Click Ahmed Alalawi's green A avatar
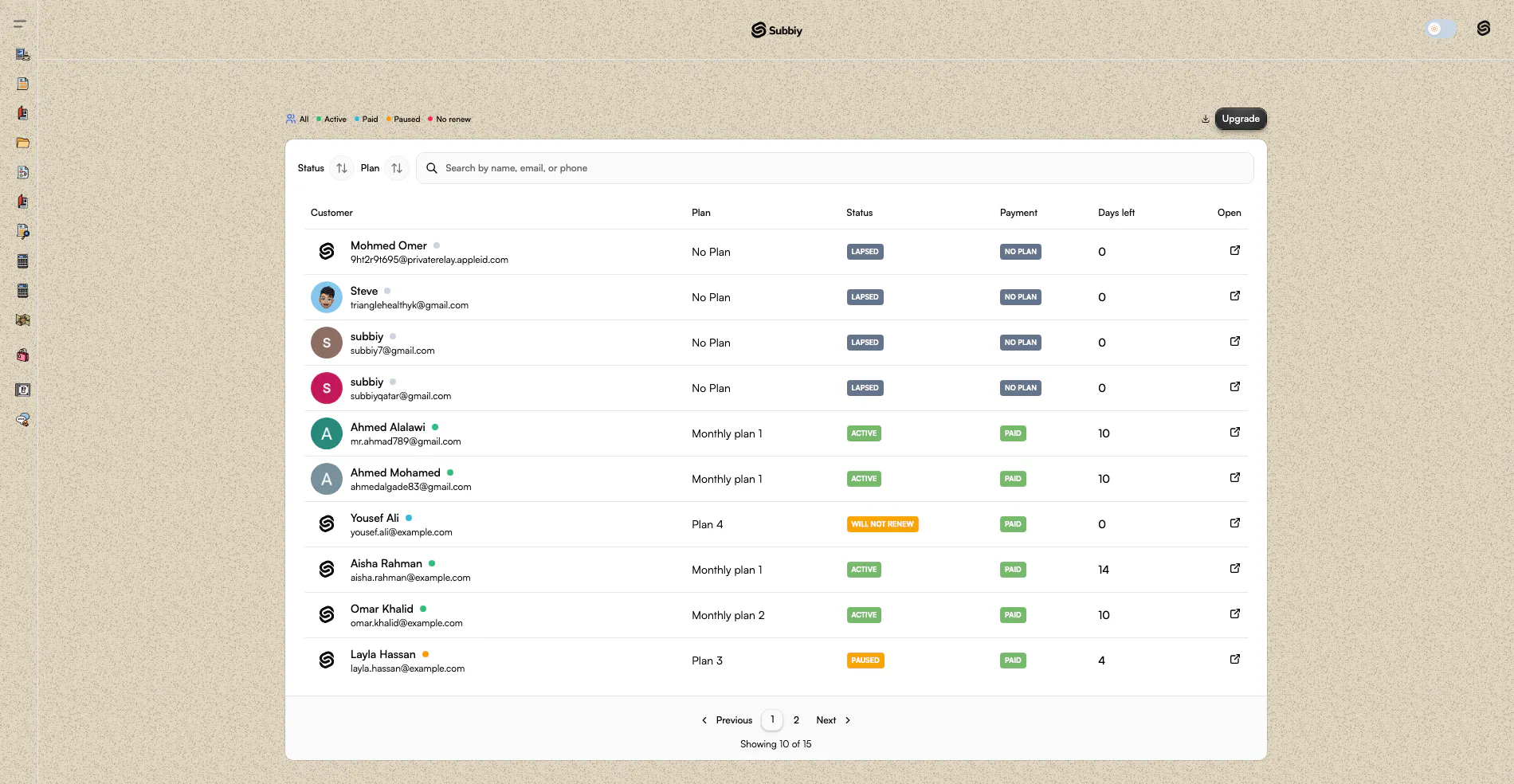Image resolution: width=1514 pixels, height=784 pixels. coord(327,433)
